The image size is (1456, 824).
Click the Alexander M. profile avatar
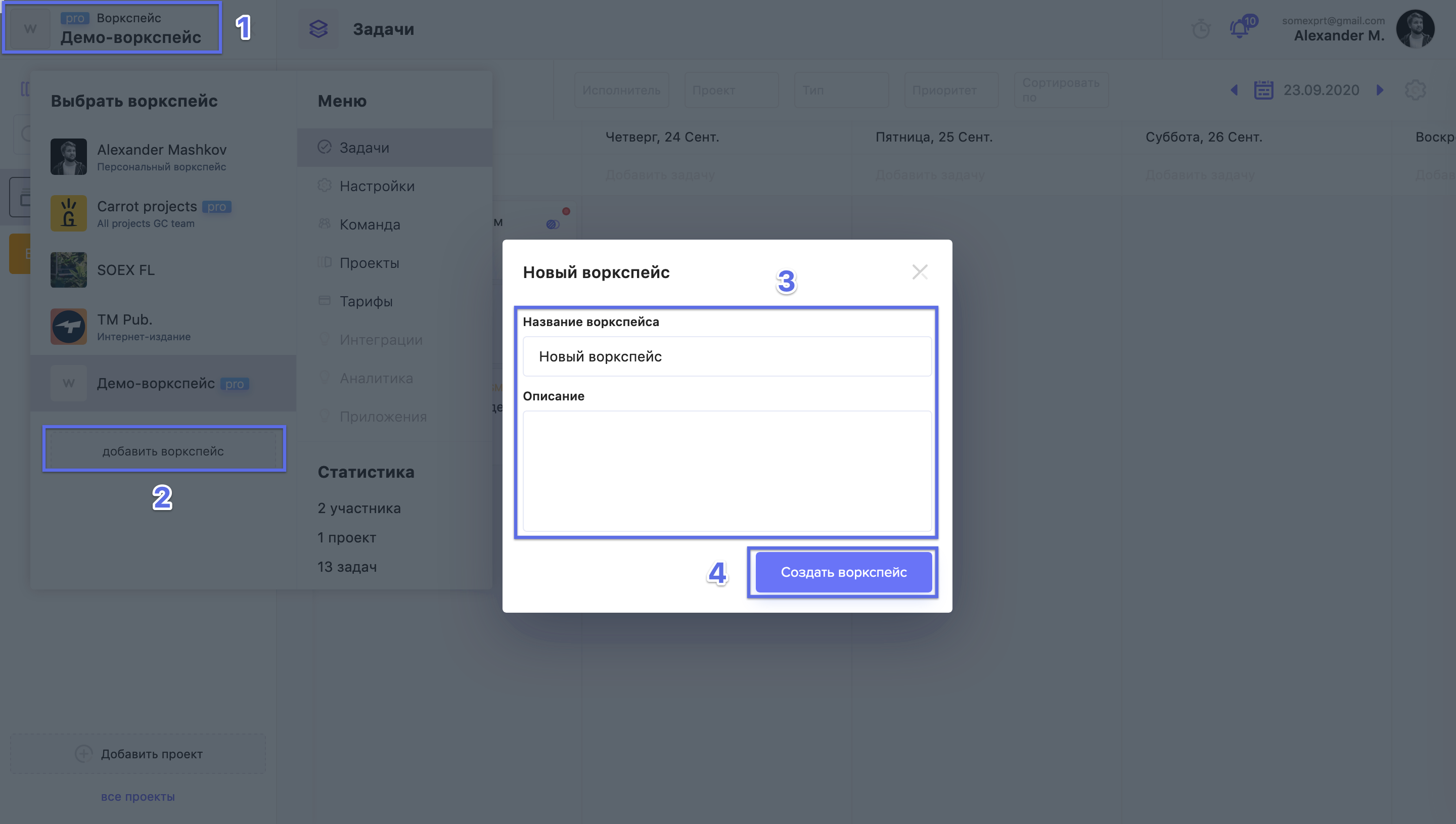coord(1415,29)
